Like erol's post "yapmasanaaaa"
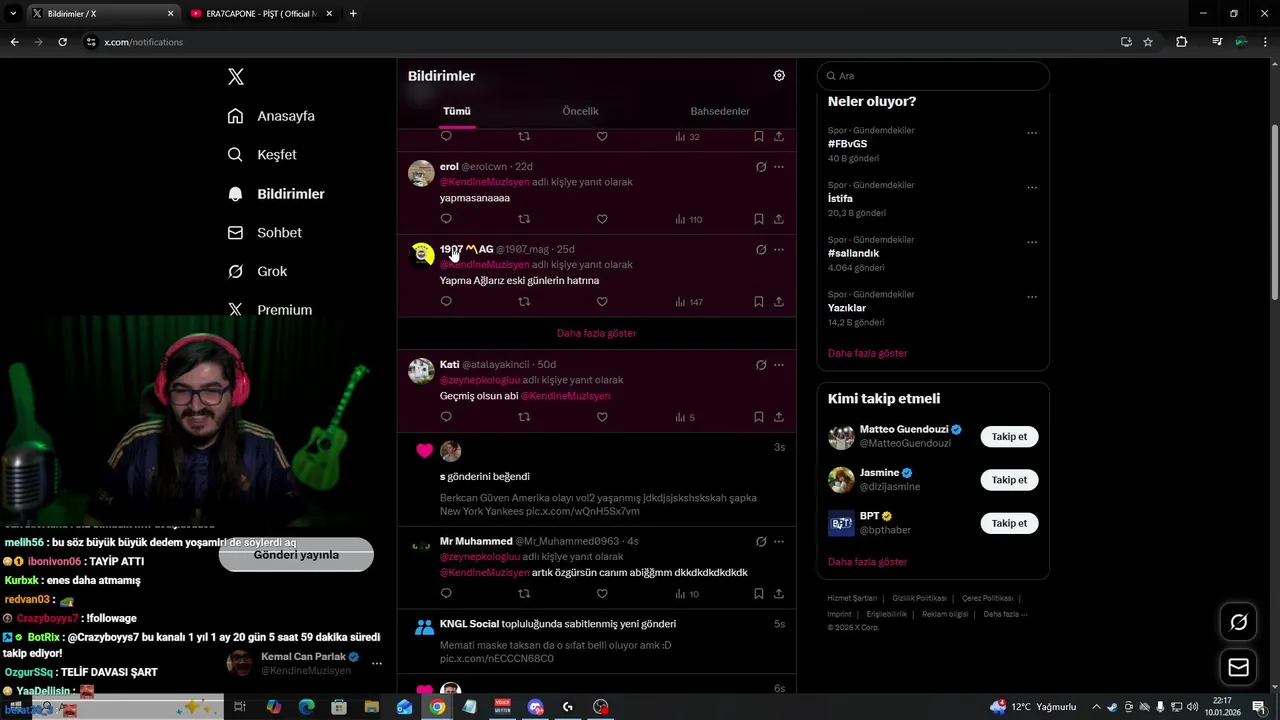Image resolution: width=1280 pixels, height=720 pixels. (602, 219)
